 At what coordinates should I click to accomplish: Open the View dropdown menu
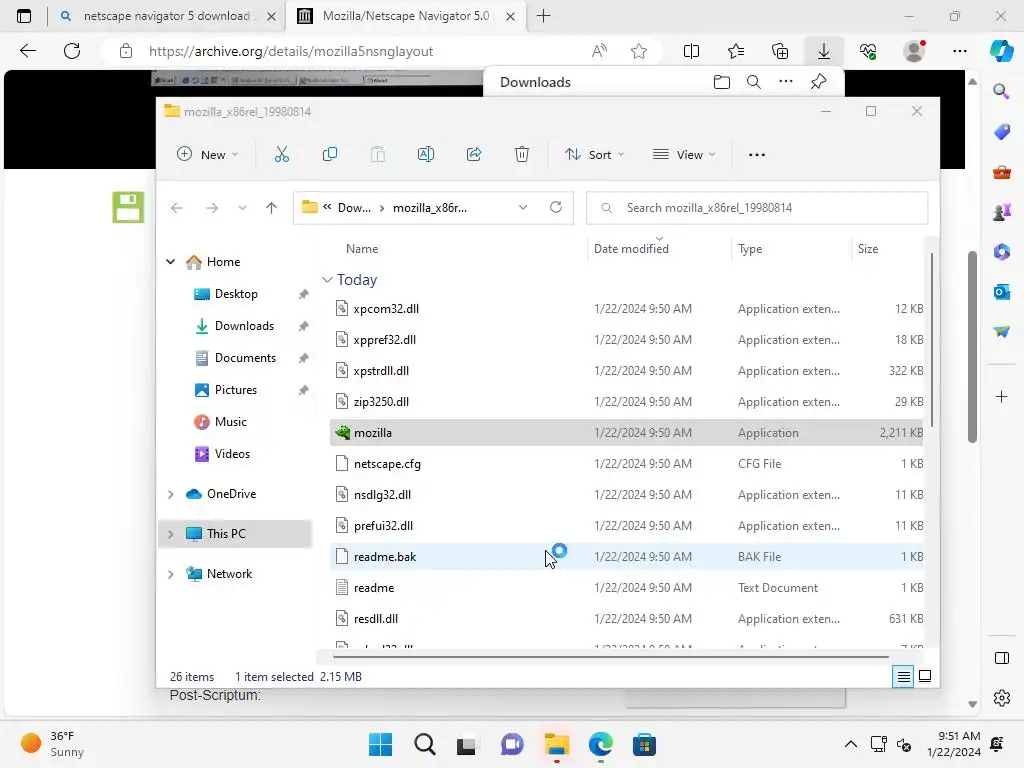[x=684, y=155]
